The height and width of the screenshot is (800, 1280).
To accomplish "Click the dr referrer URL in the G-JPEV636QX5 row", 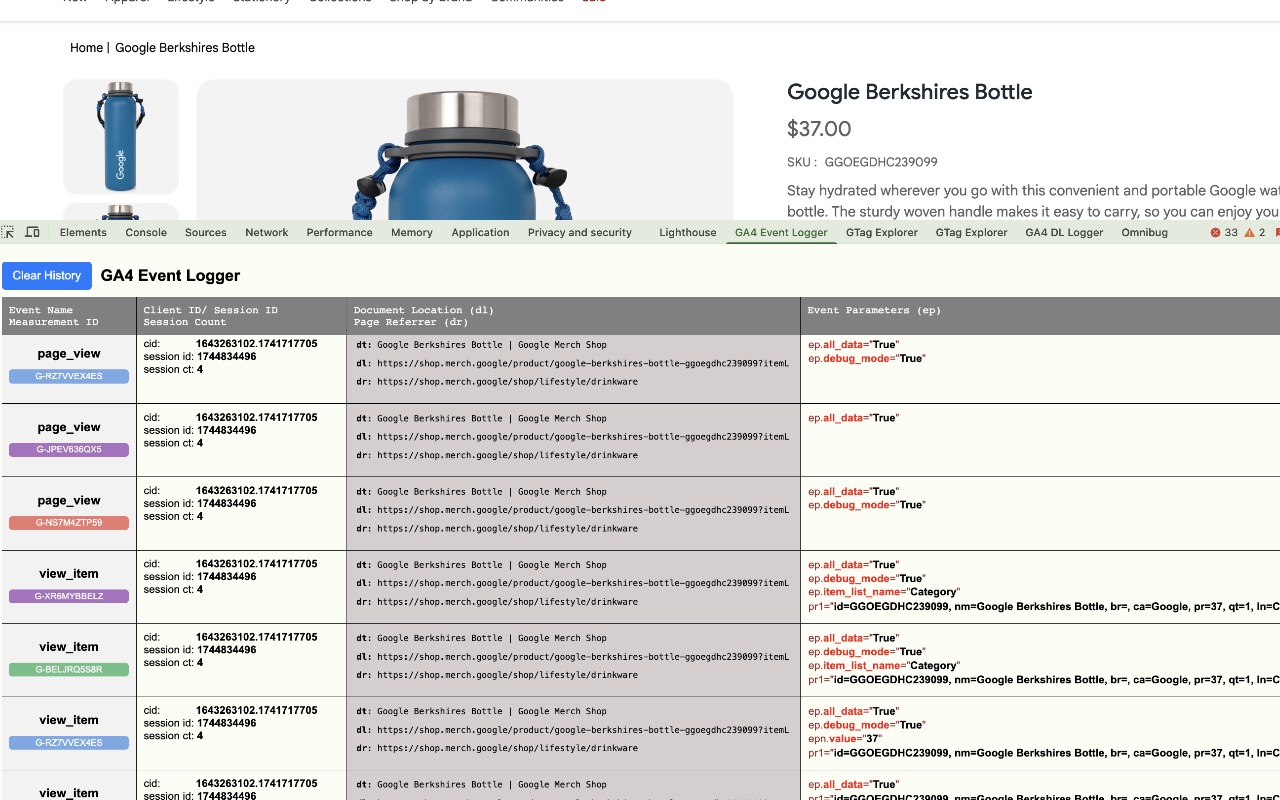I will (507, 455).
